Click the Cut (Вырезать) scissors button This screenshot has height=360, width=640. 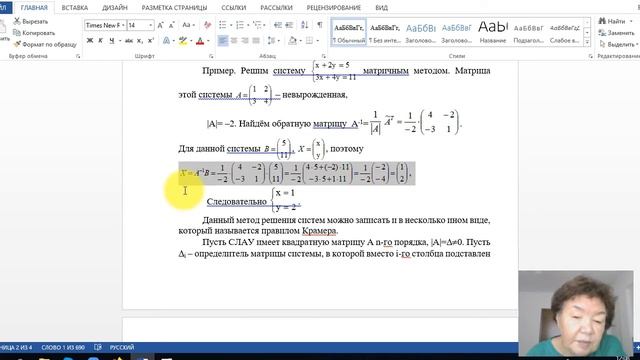(31, 21)
